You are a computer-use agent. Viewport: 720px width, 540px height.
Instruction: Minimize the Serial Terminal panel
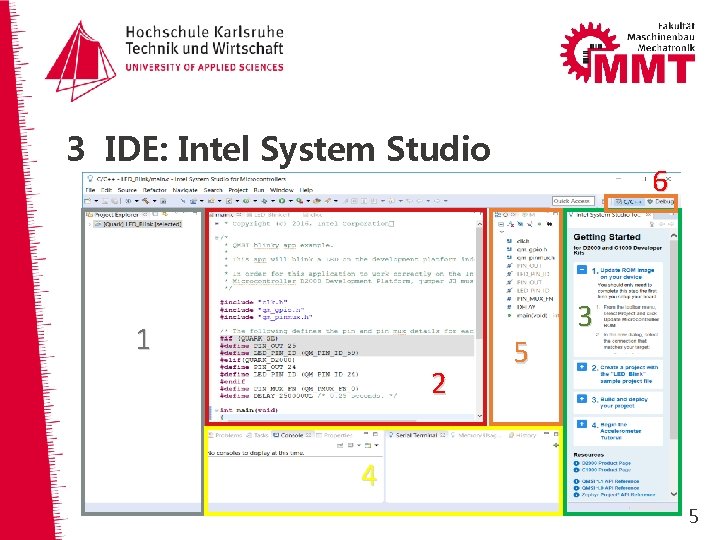(546, 434)
